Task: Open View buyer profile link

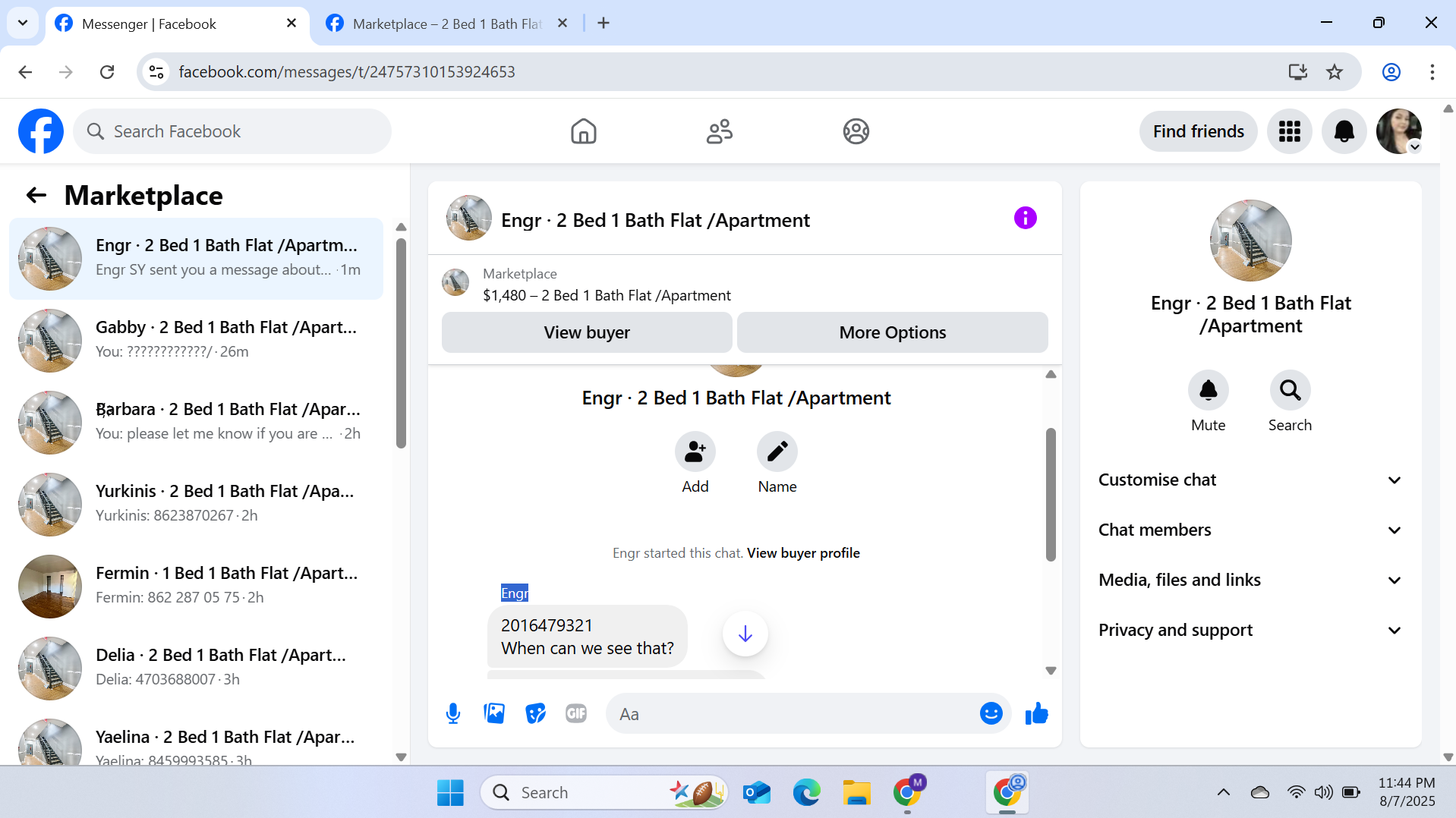Action: 803,553
